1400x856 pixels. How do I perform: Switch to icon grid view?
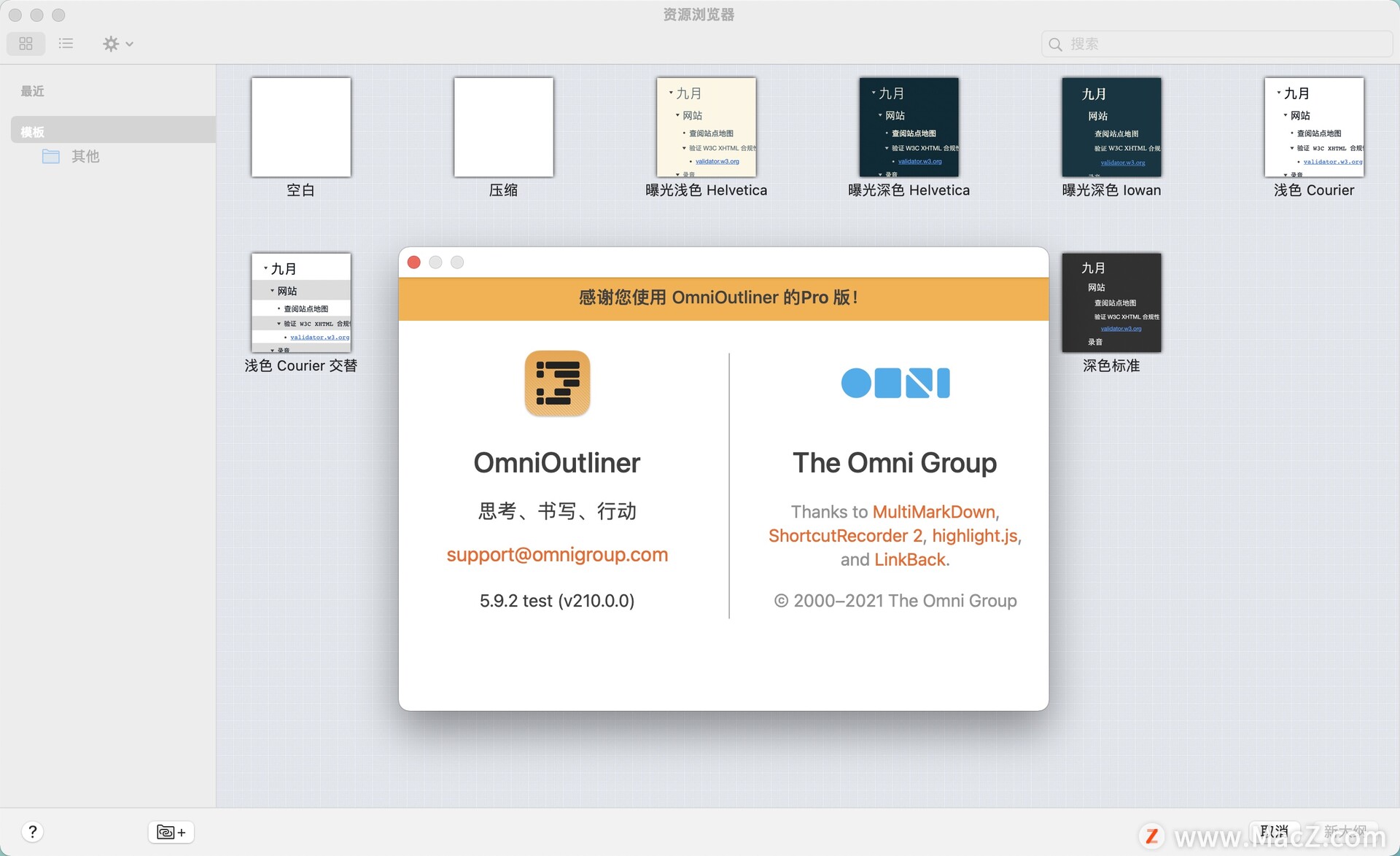26,44
